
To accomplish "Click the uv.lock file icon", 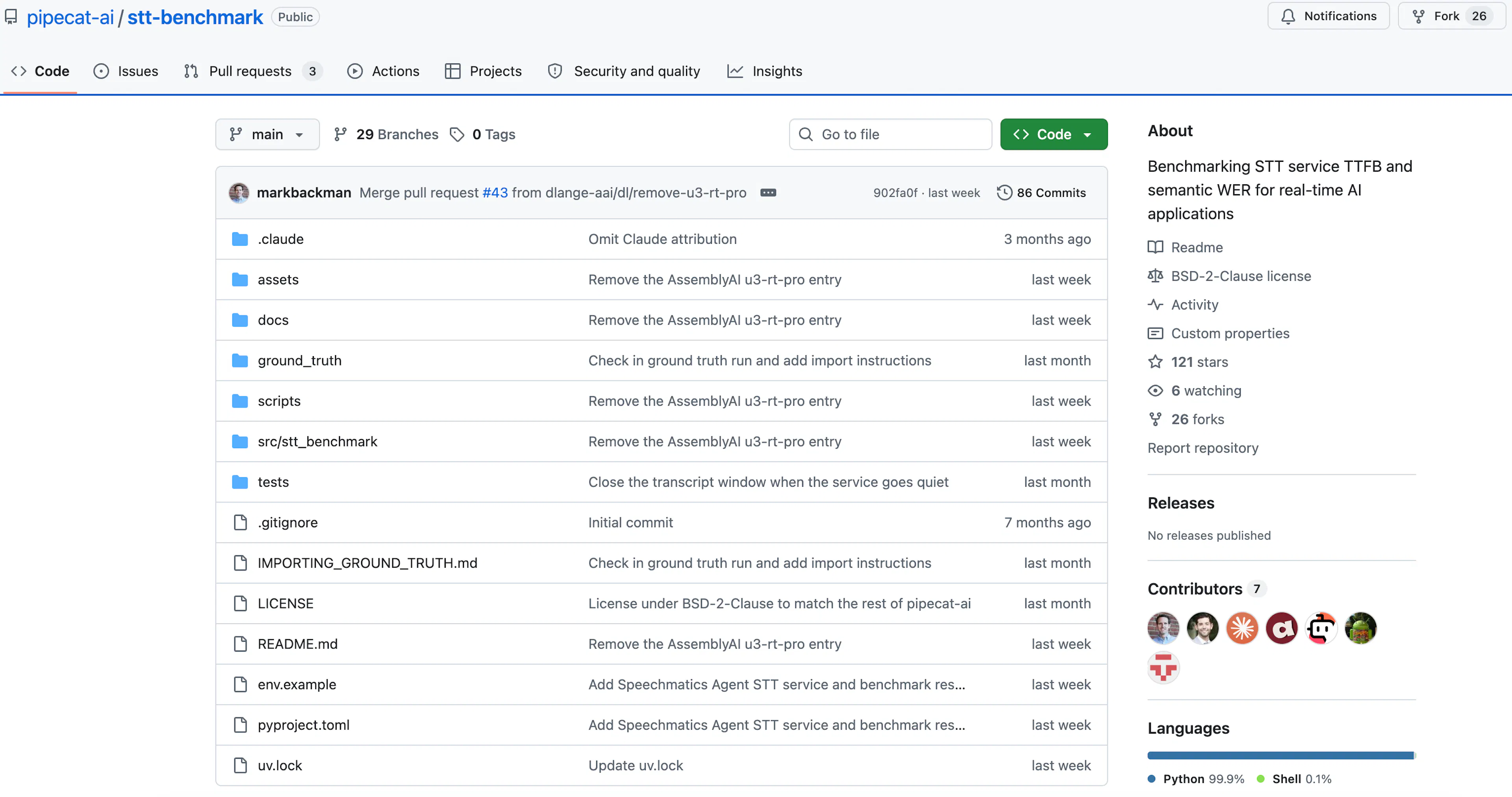I will tap(240, 765).
